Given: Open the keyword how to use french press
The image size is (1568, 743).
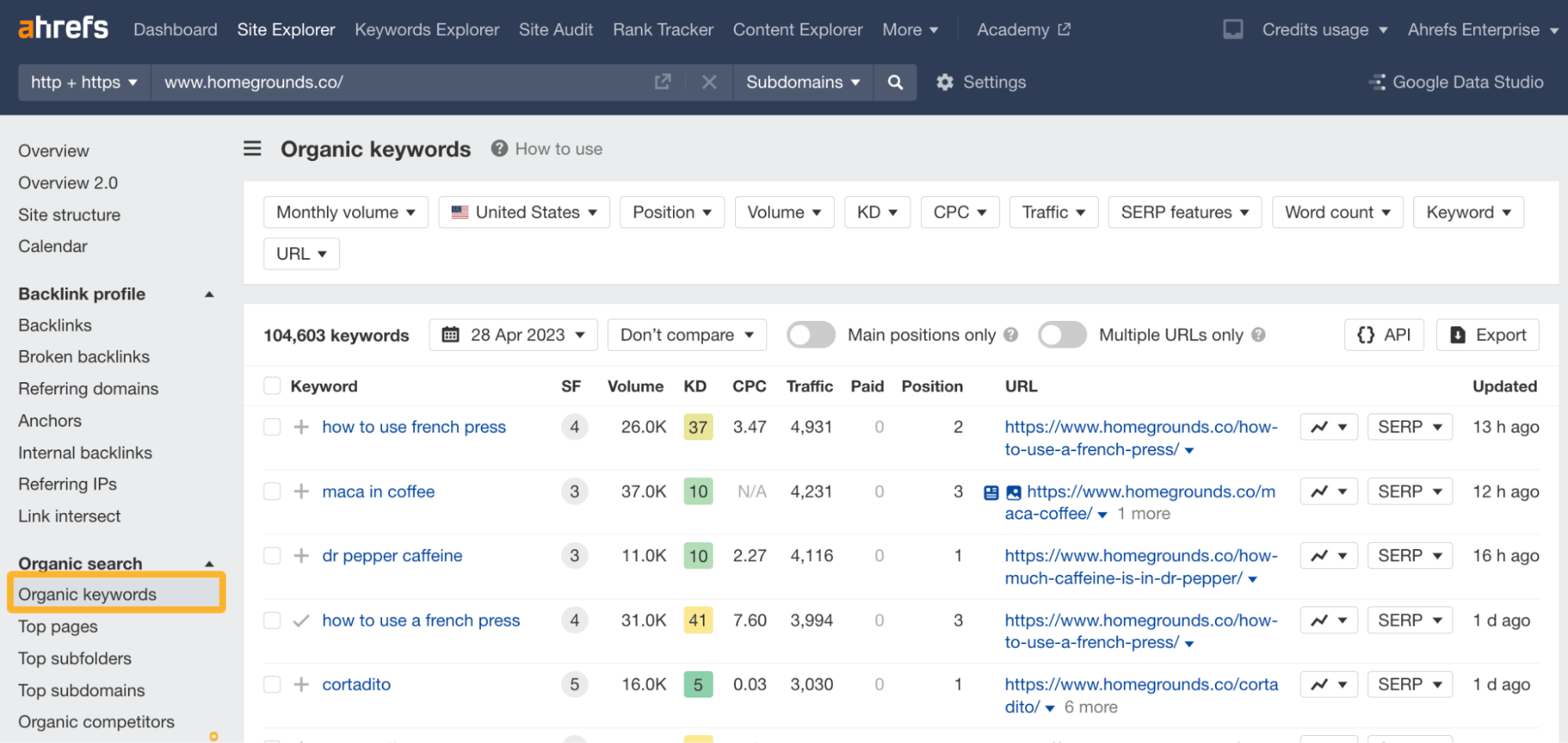Looking at the screenshot, I should point(413,427).
